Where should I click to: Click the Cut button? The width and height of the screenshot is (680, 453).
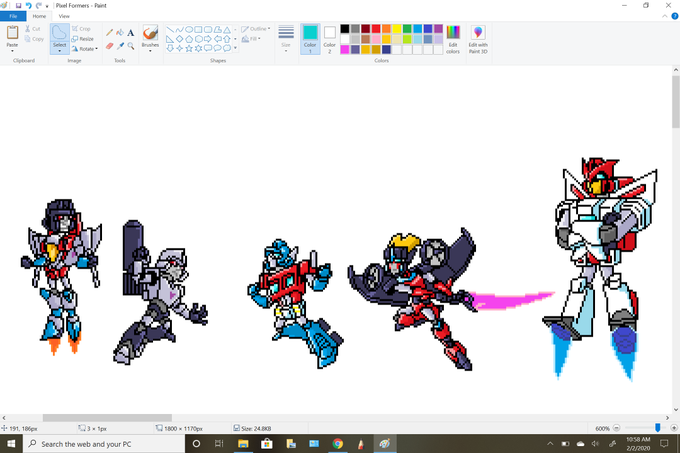(33, 29)
